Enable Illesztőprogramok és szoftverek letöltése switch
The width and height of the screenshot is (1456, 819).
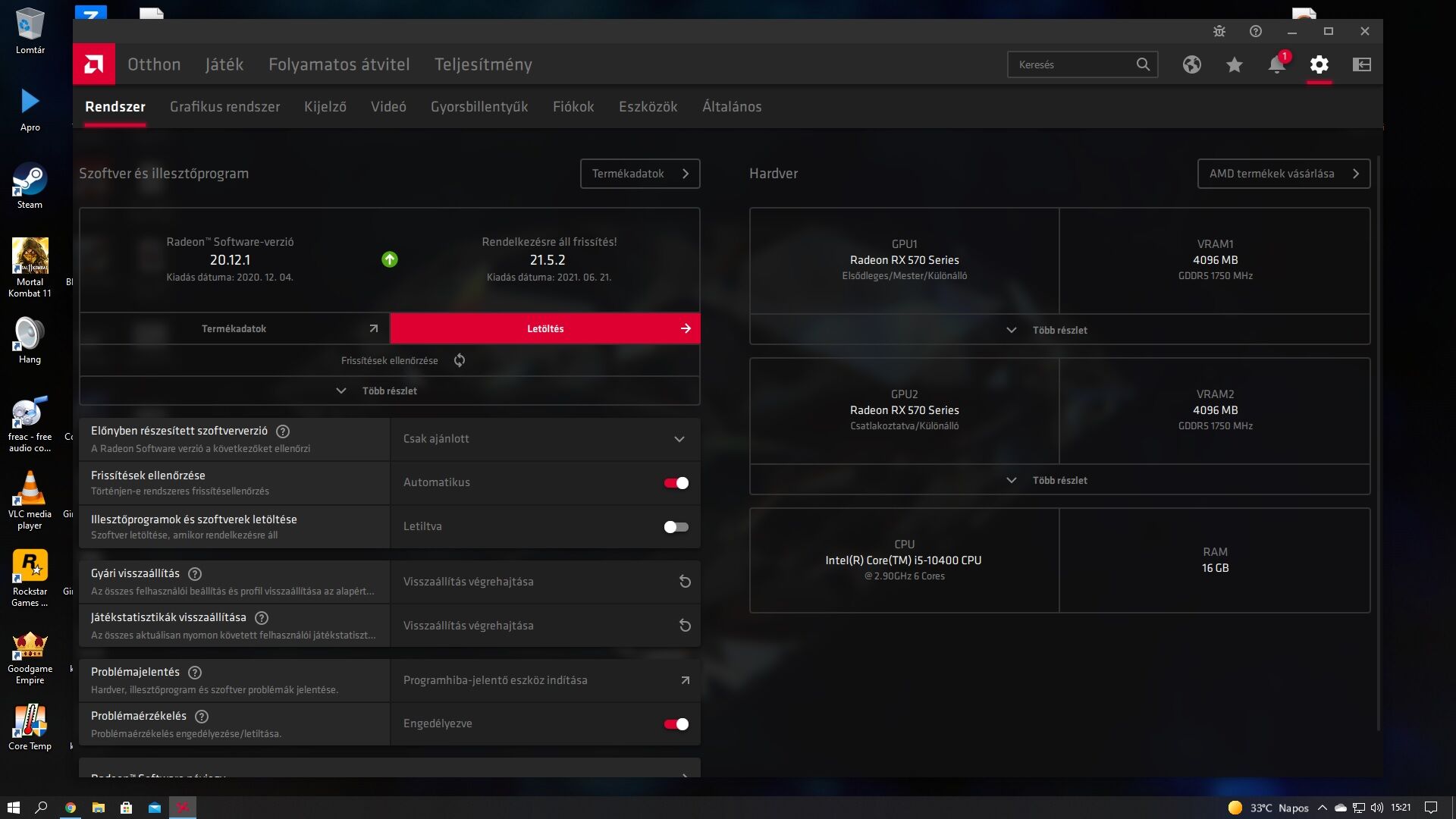point(676,527)
